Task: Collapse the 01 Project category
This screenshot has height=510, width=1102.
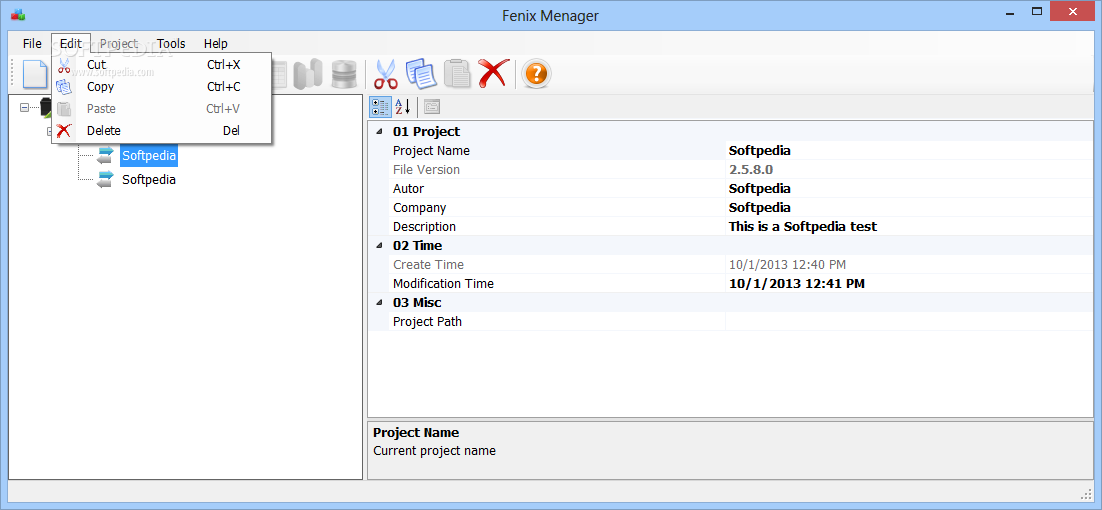Action: [x=380, y=131]
